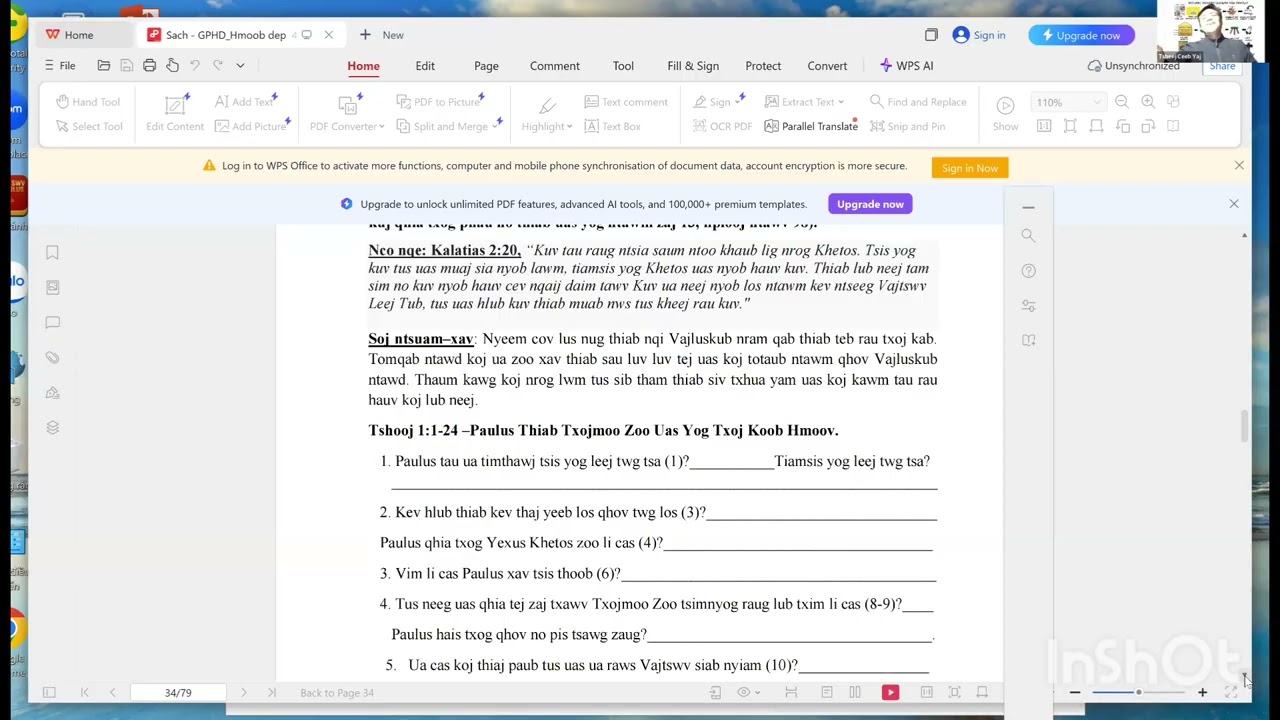Screen dimensions: 1280x720
Task: Click the New tab button
Action: click(x=382, y=35)
